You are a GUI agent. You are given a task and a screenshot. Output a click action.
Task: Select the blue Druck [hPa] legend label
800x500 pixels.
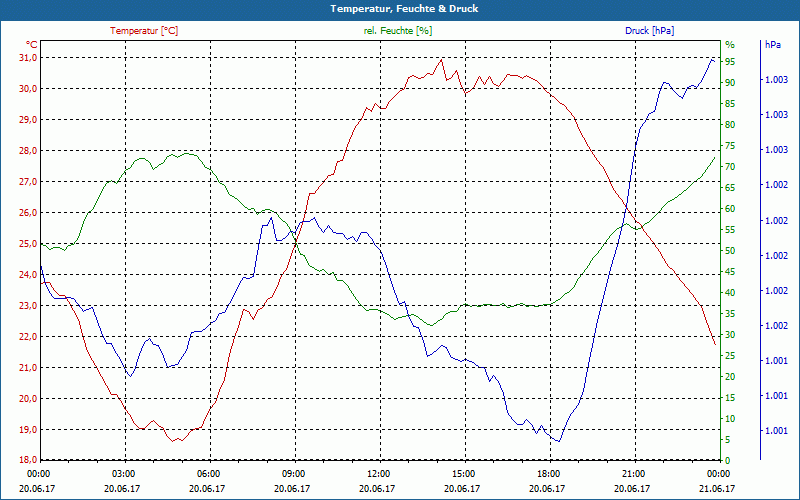[x=649, y=31]
